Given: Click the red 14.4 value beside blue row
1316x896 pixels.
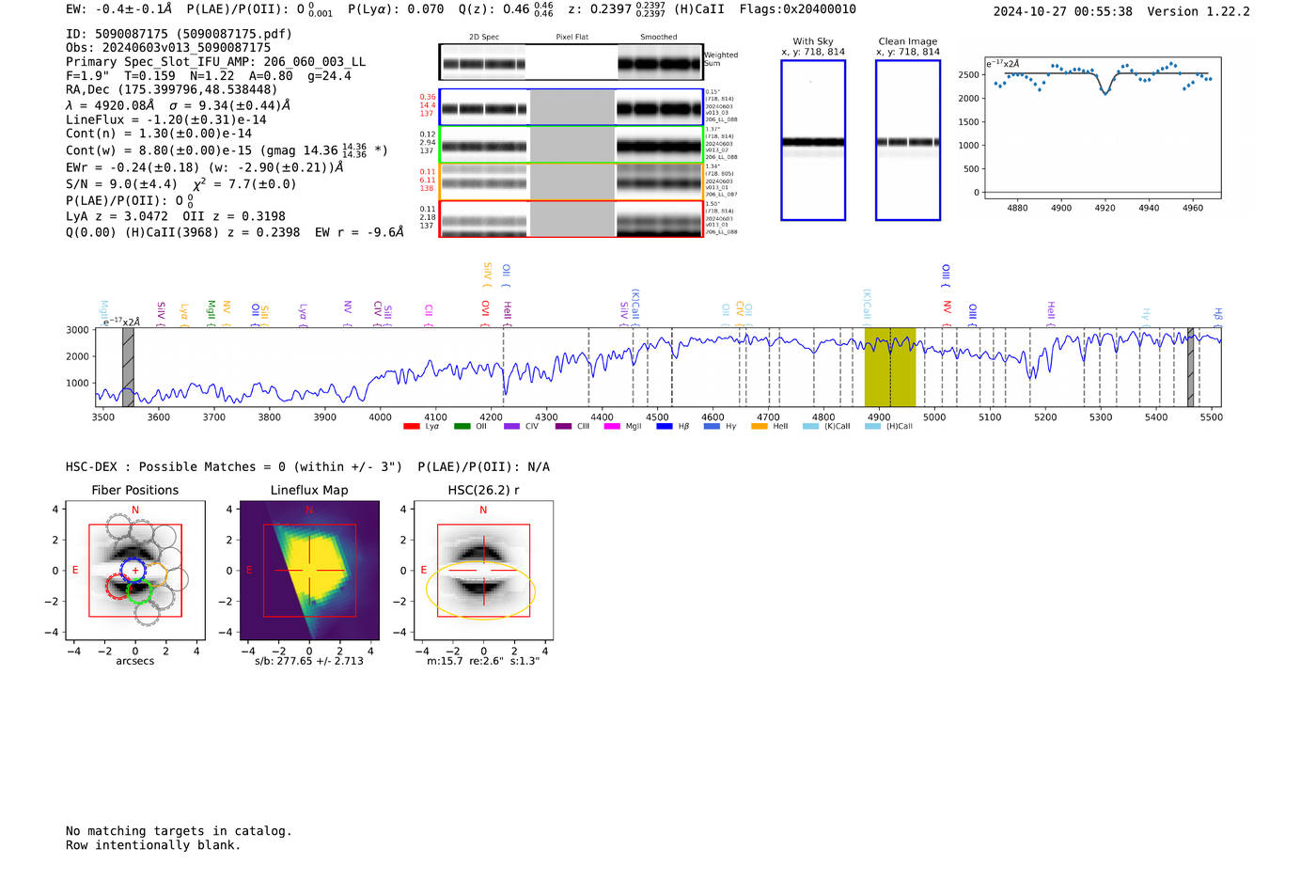Looking at the screenshot, I should [428, 105].
